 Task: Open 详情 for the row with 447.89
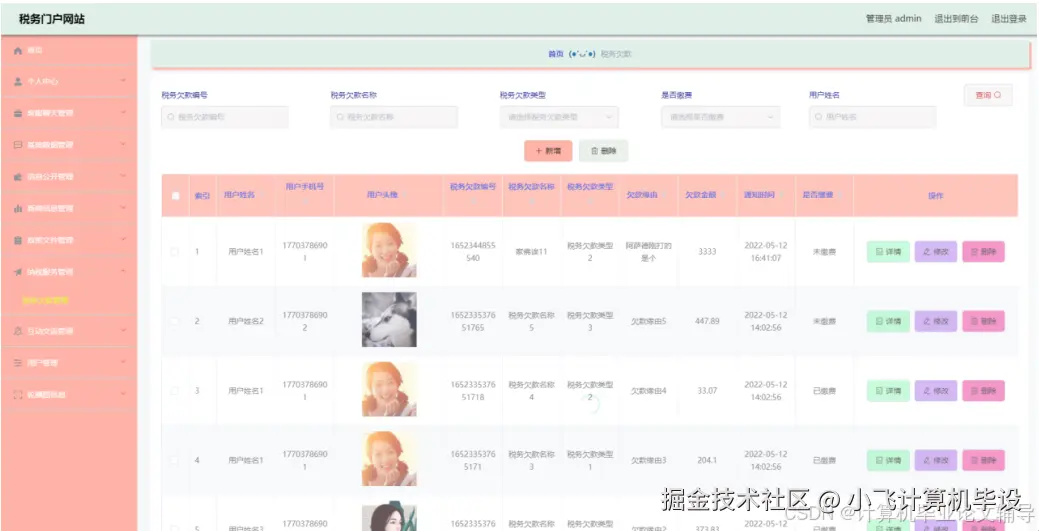click(888, 322)
